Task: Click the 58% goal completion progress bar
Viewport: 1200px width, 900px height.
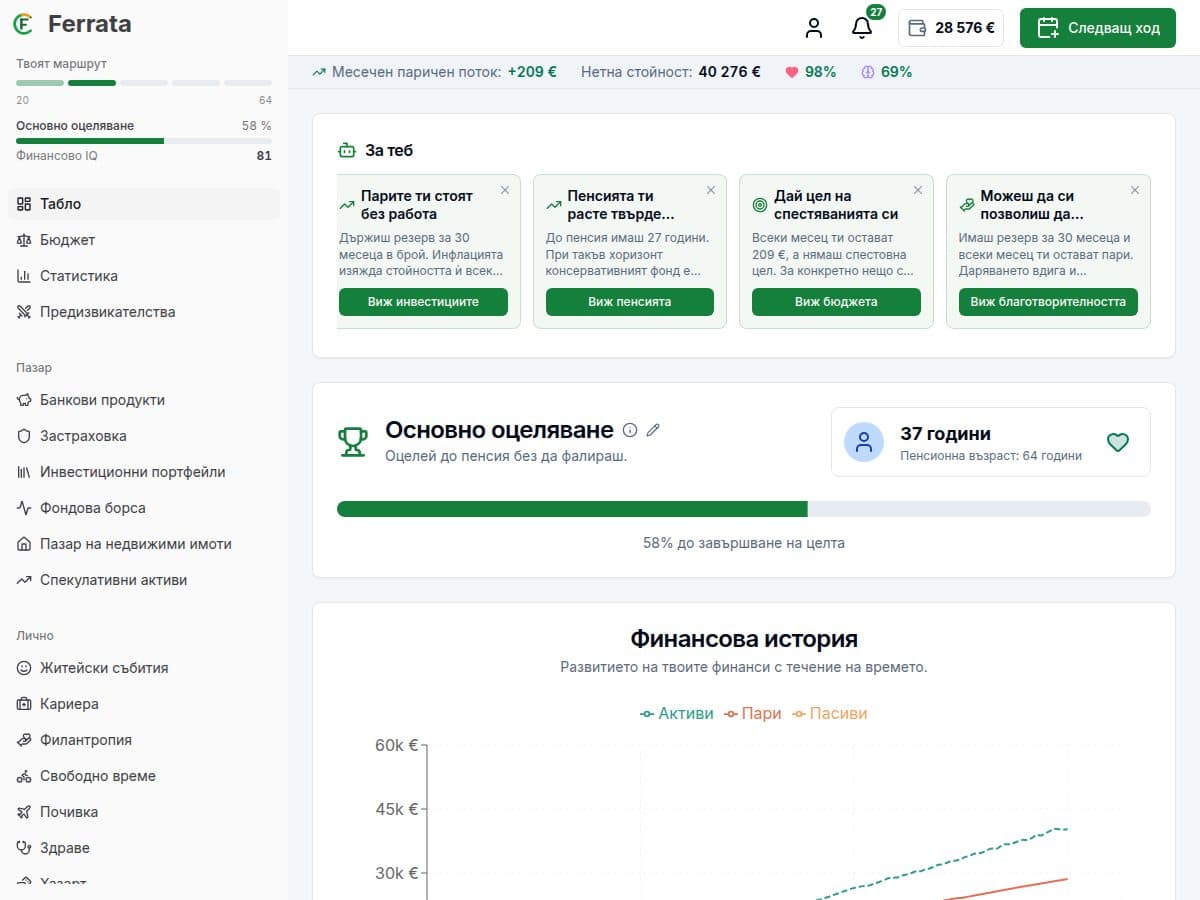Action: [743, 509]
